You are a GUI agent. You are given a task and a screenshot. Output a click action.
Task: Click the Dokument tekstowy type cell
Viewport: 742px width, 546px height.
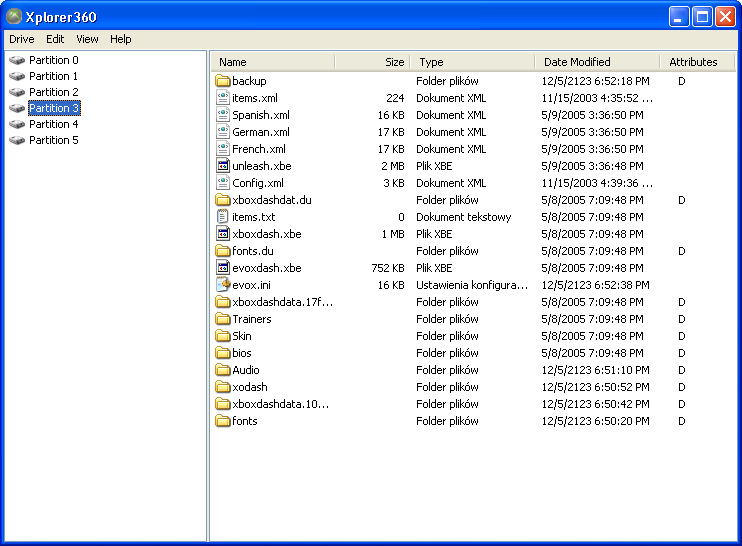(x=463, y=217)
